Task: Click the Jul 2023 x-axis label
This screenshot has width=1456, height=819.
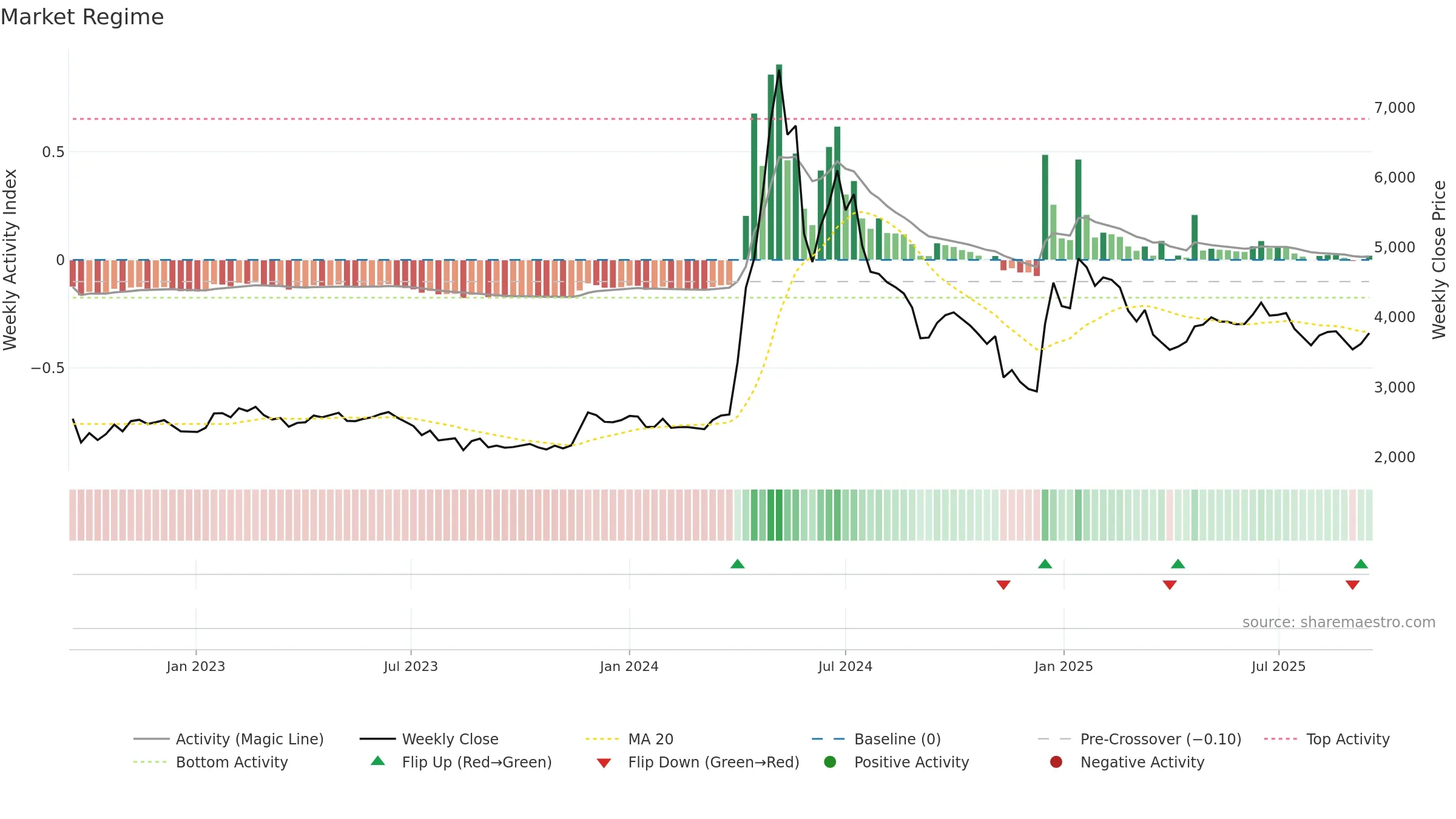Action: 411,666
